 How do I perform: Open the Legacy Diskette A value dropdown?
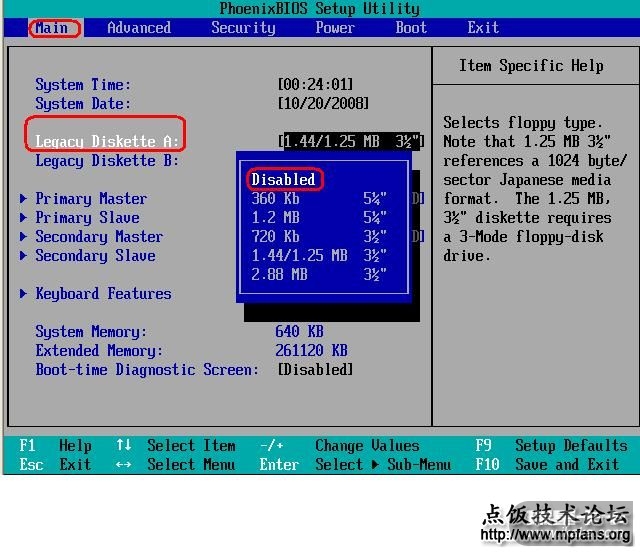[351, 141]
